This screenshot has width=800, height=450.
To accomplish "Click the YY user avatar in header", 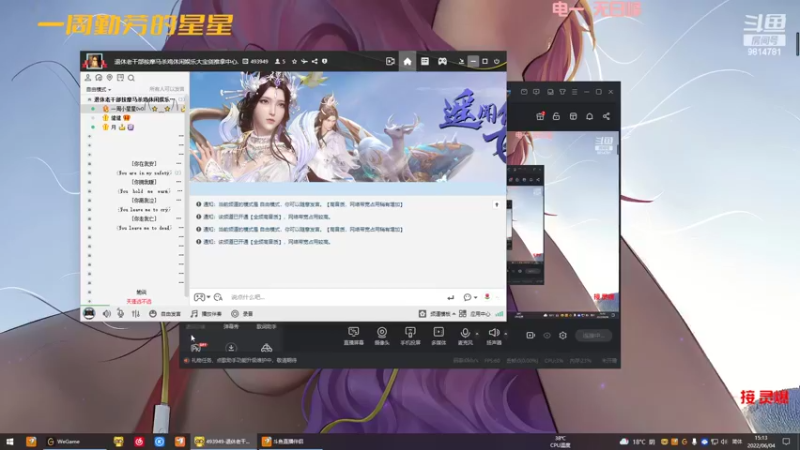I will point(94,61).
